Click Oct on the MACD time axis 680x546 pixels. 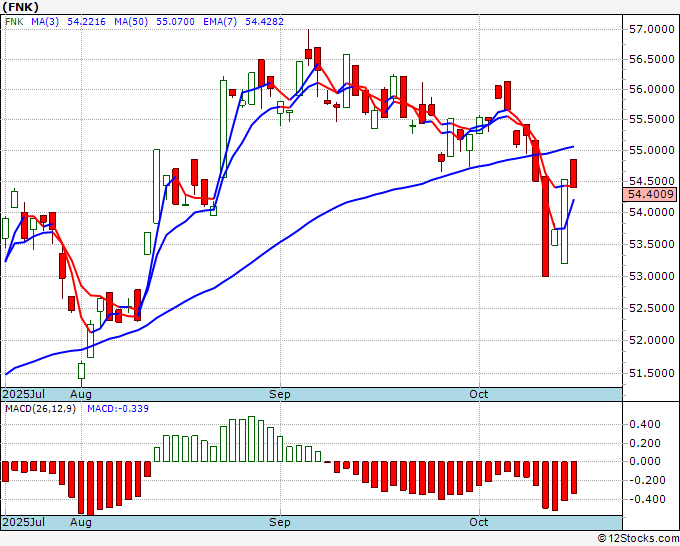(479, 522)
